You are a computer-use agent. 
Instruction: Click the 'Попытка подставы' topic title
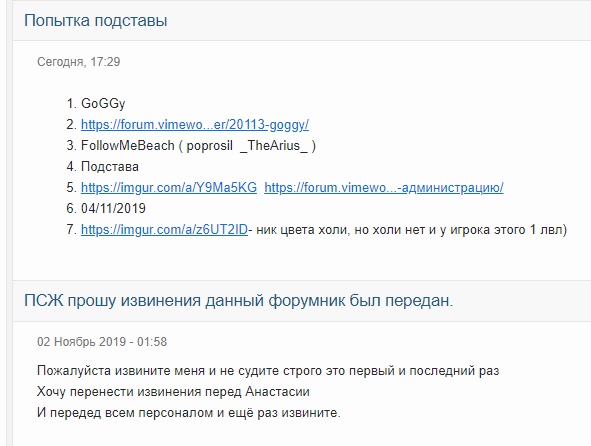tap(96, 20)
